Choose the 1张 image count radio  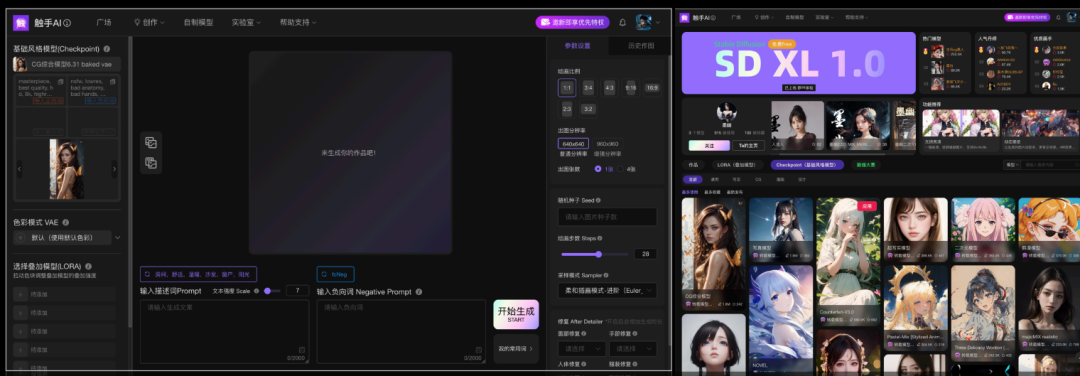[x=598, y=169]
